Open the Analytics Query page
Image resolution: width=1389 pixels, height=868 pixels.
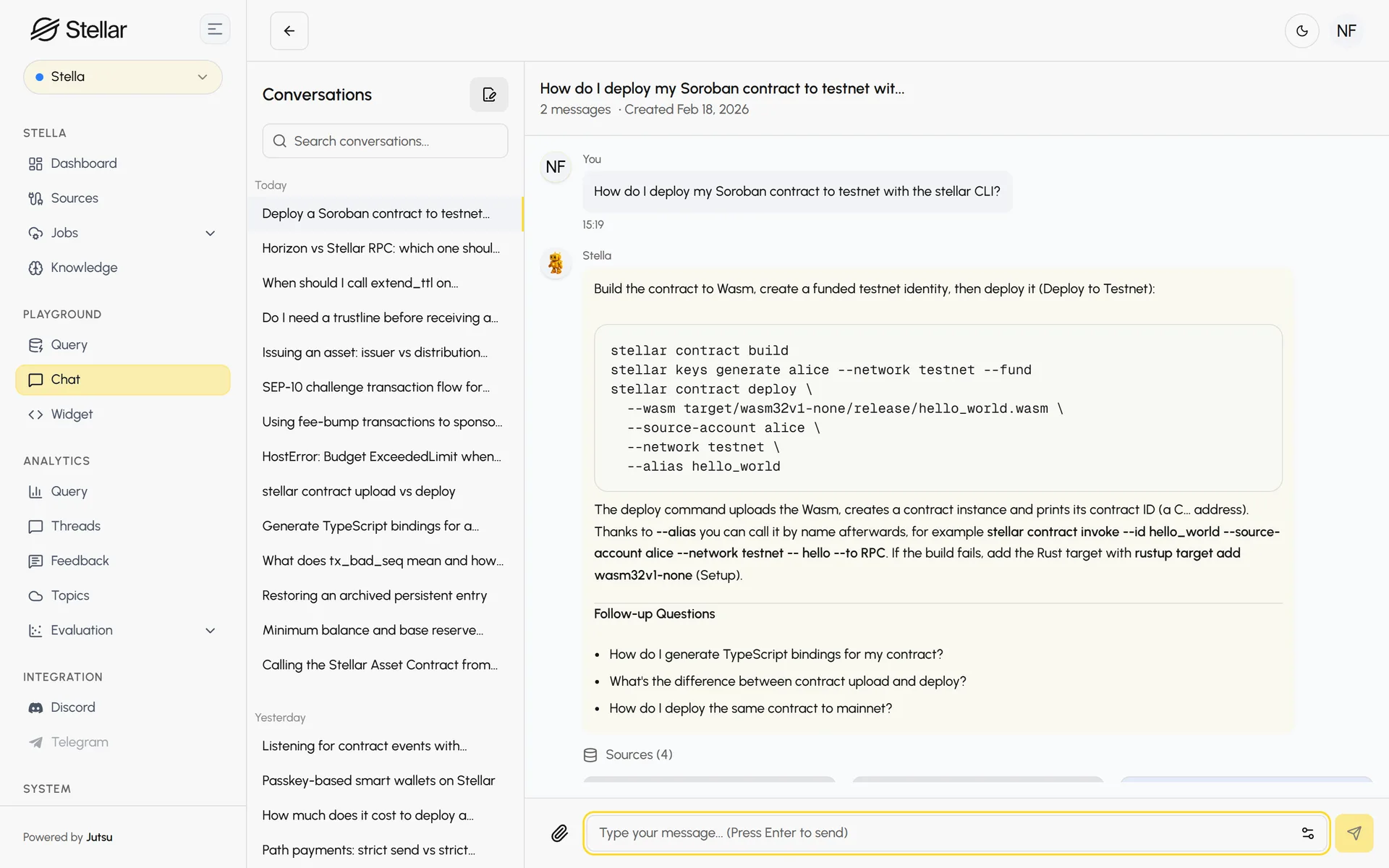(123, 492)
